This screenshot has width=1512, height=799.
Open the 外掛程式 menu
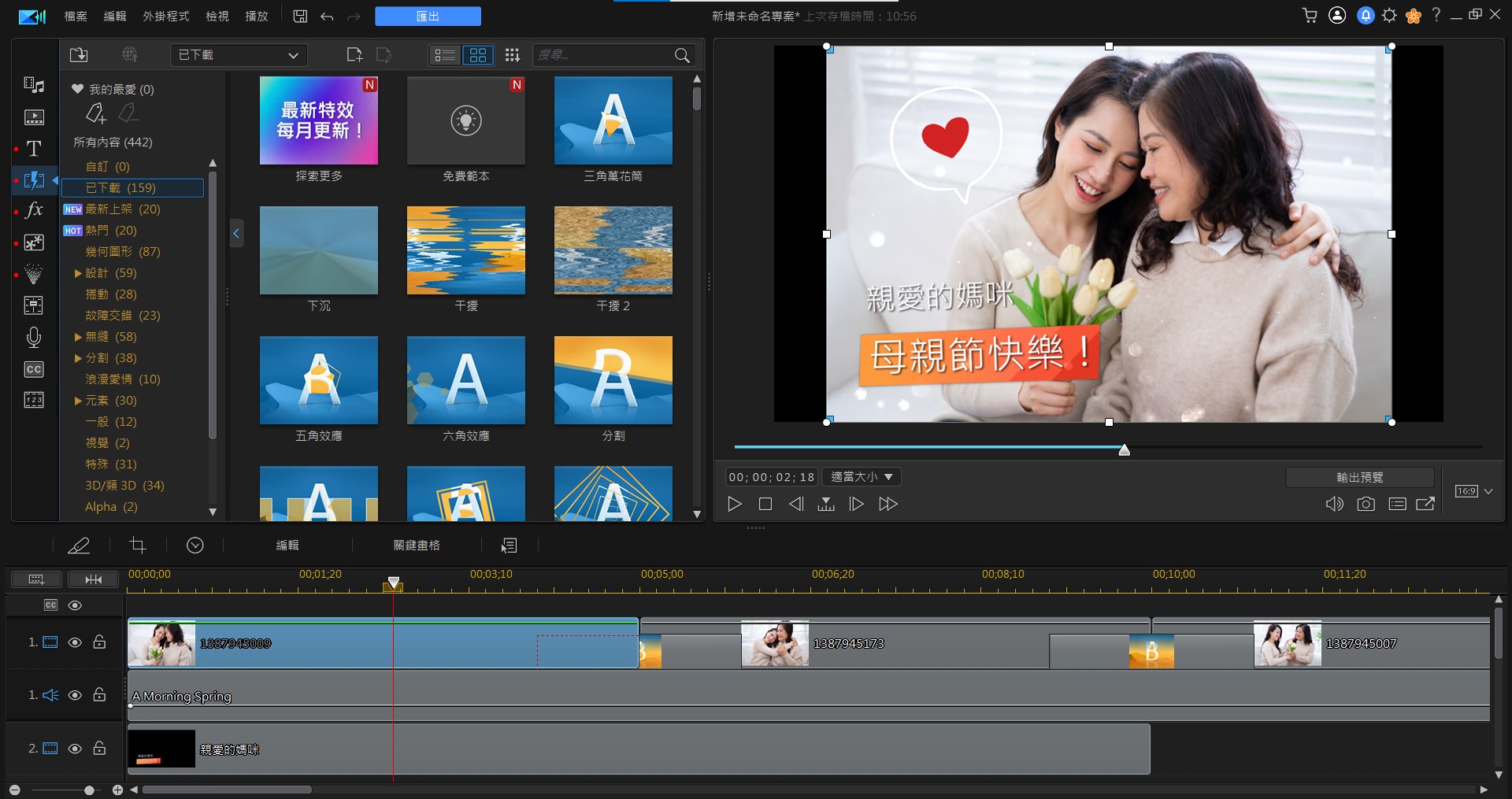tap(165, 16)
